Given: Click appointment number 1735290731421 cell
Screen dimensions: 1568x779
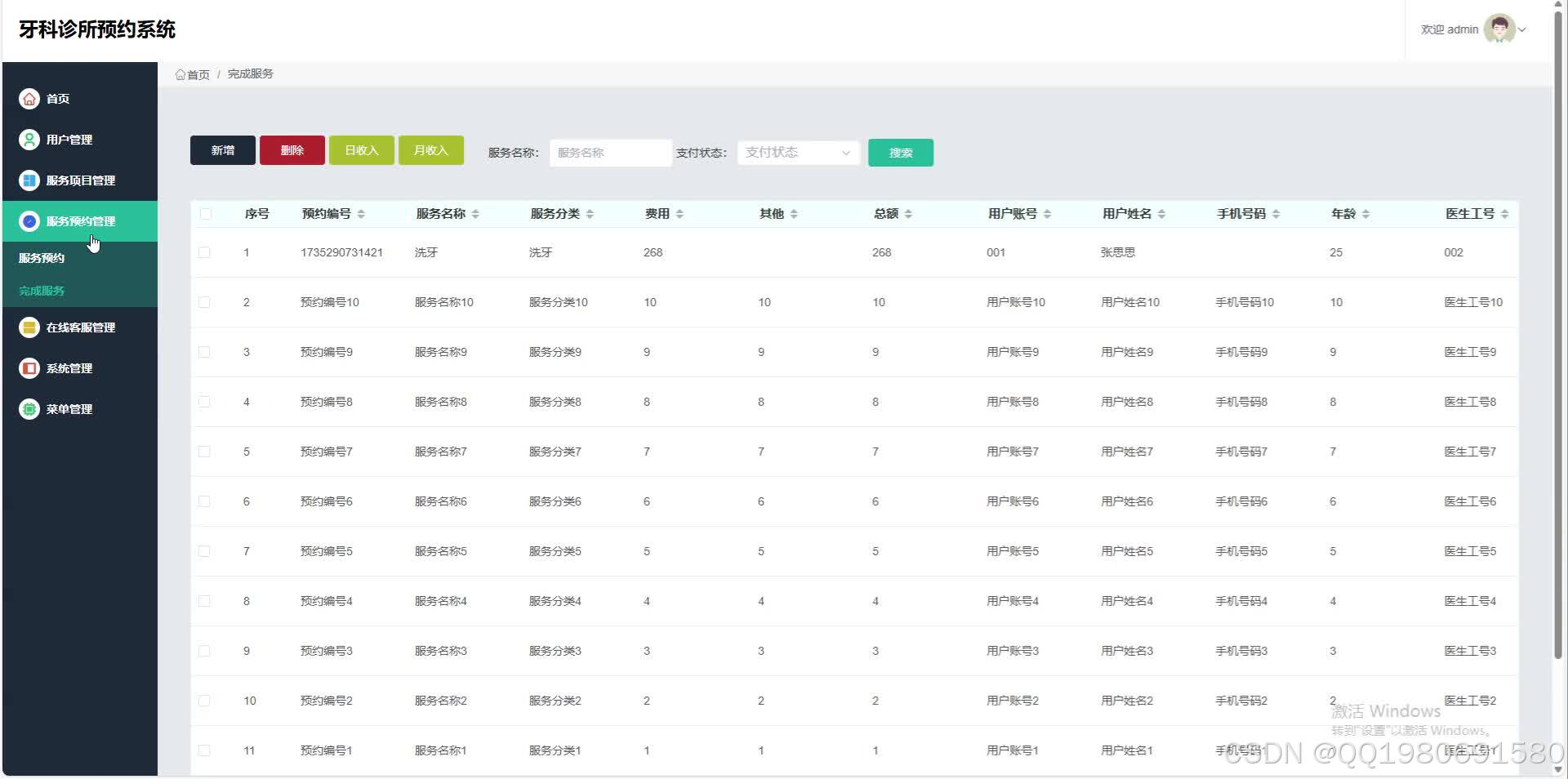Looking at the screenshot, I should point(341,252).
